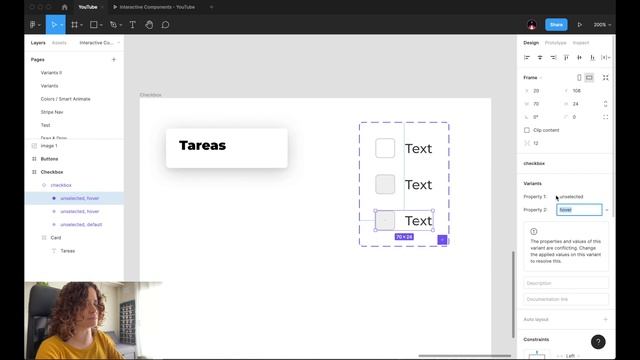Open the Frame type dropdown

pyautogui.click(x=533, y=78)
